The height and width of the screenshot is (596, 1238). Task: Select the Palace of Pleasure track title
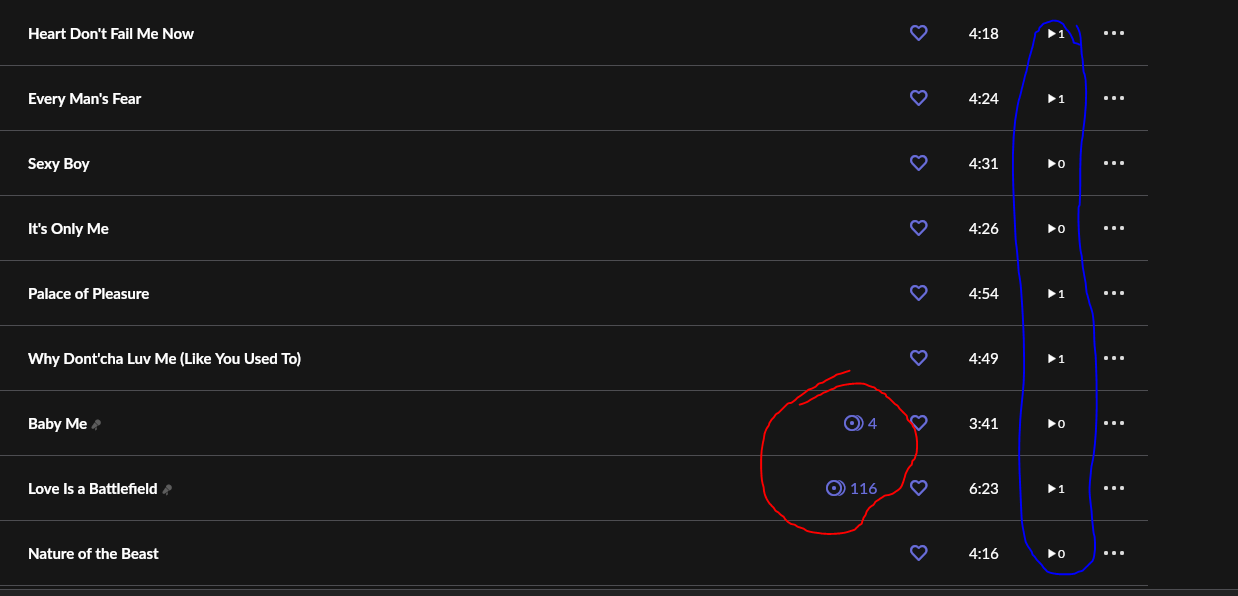tap(88, 293)
